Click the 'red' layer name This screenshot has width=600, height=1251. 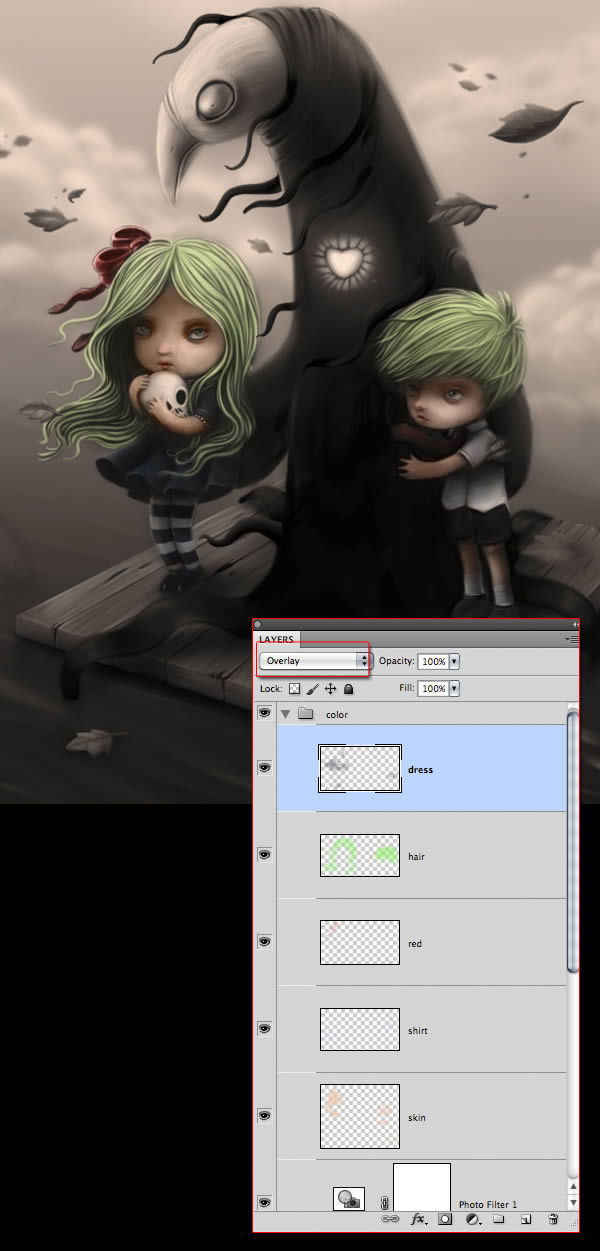[x=415, y=944]
